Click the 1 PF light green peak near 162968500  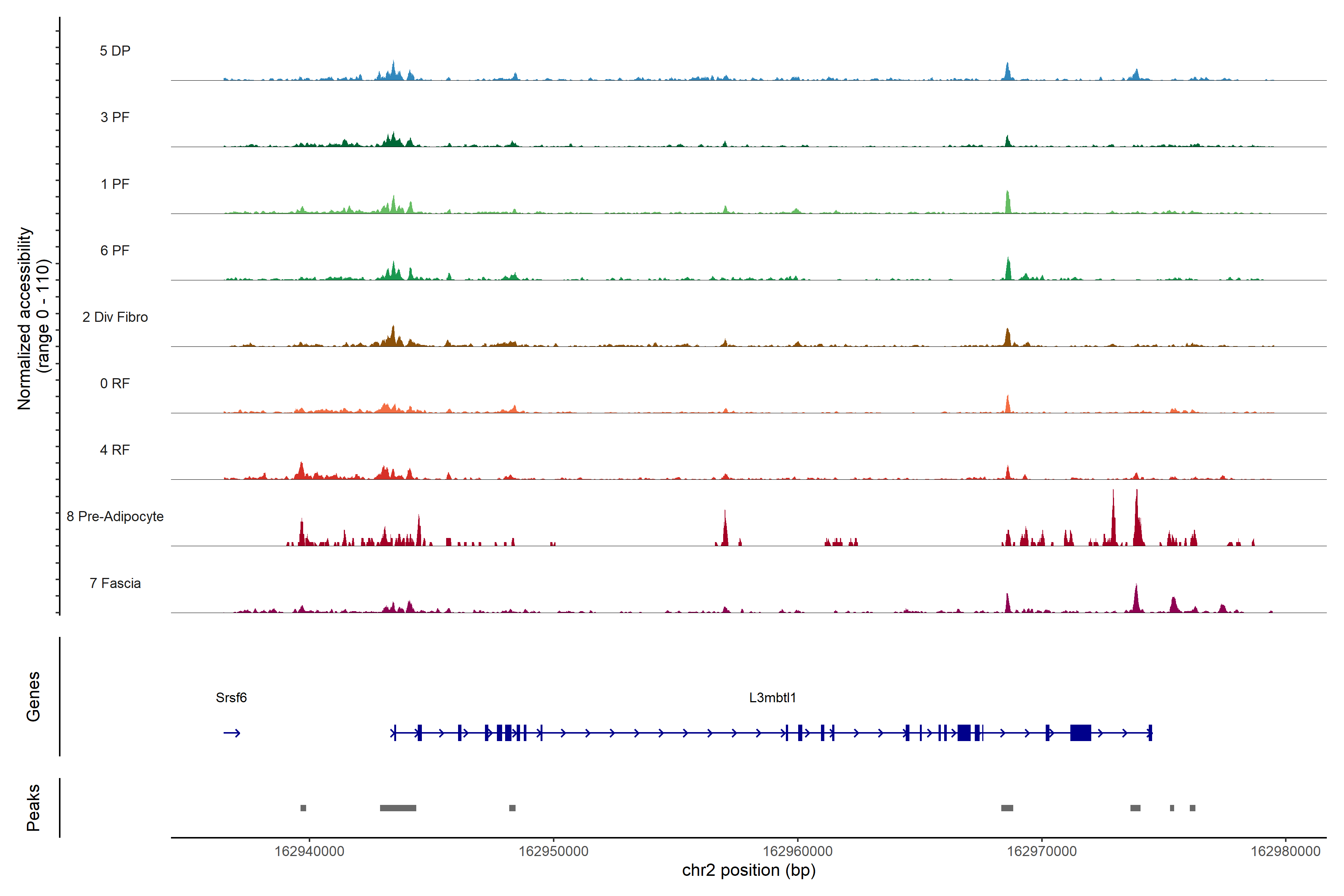click(1007, 202)
